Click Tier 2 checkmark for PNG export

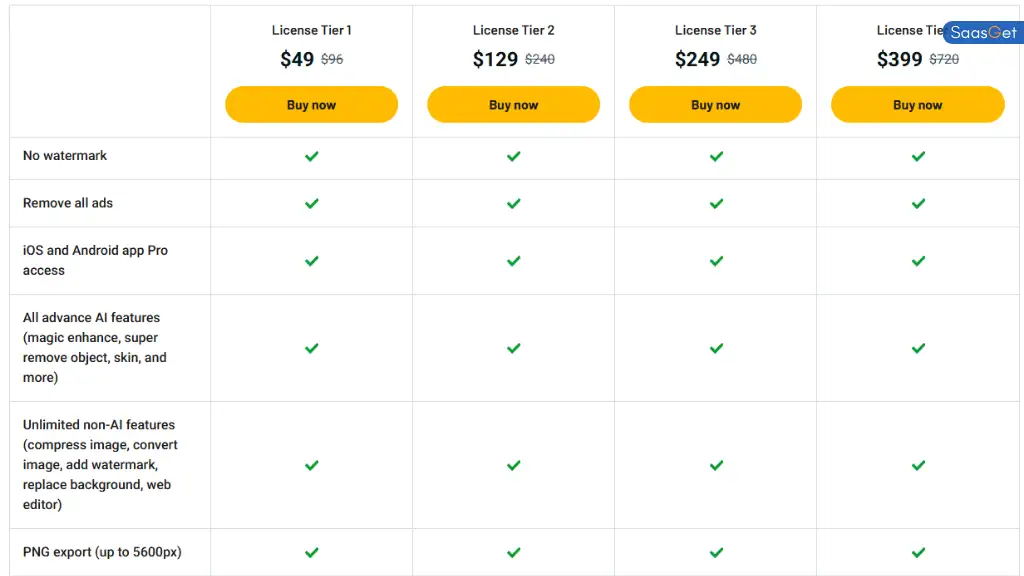[514, 552]
